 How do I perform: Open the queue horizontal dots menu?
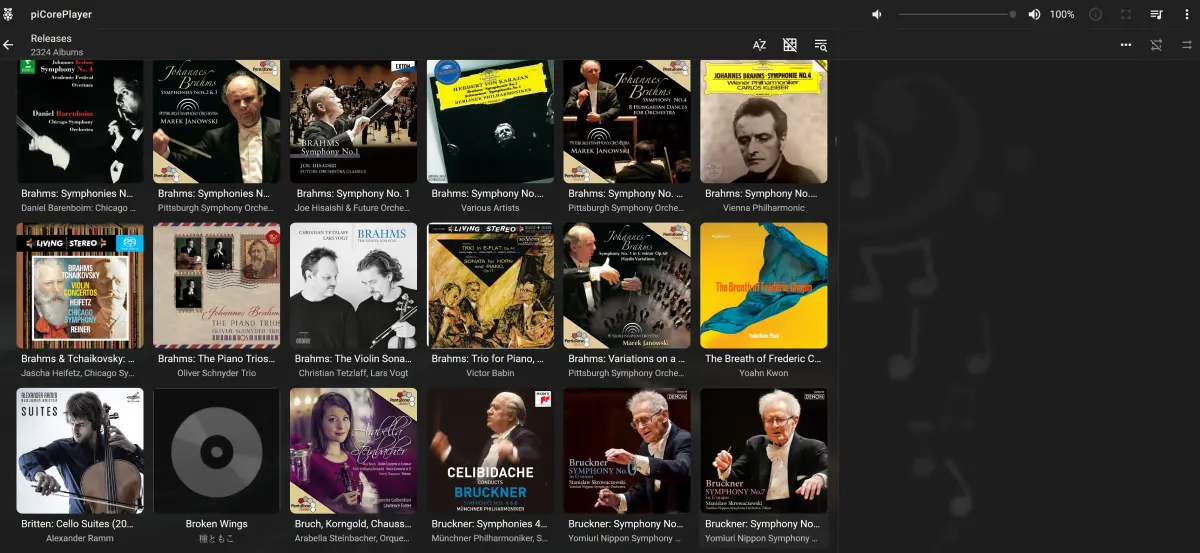(x=1126, y=45)
